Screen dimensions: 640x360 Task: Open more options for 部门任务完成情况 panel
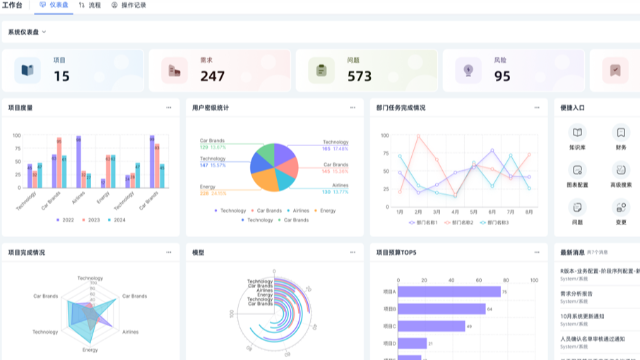click(537, 108)
